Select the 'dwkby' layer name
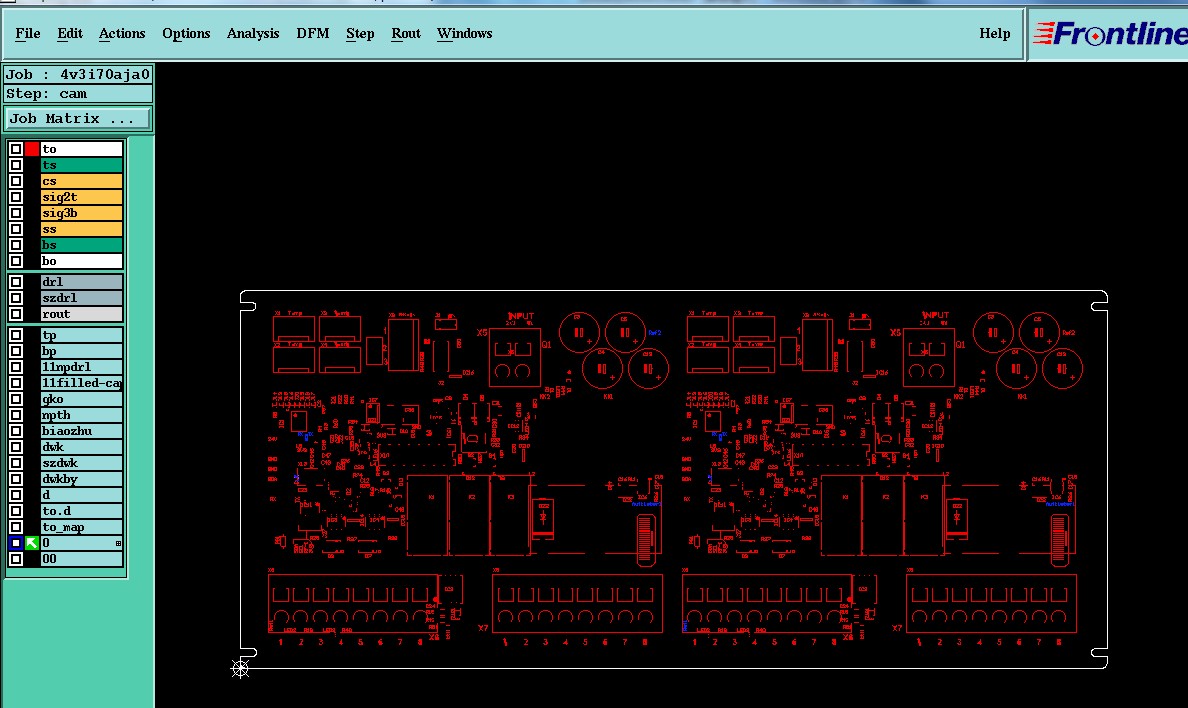The image size is (1188, 708). tap(82, 478)
